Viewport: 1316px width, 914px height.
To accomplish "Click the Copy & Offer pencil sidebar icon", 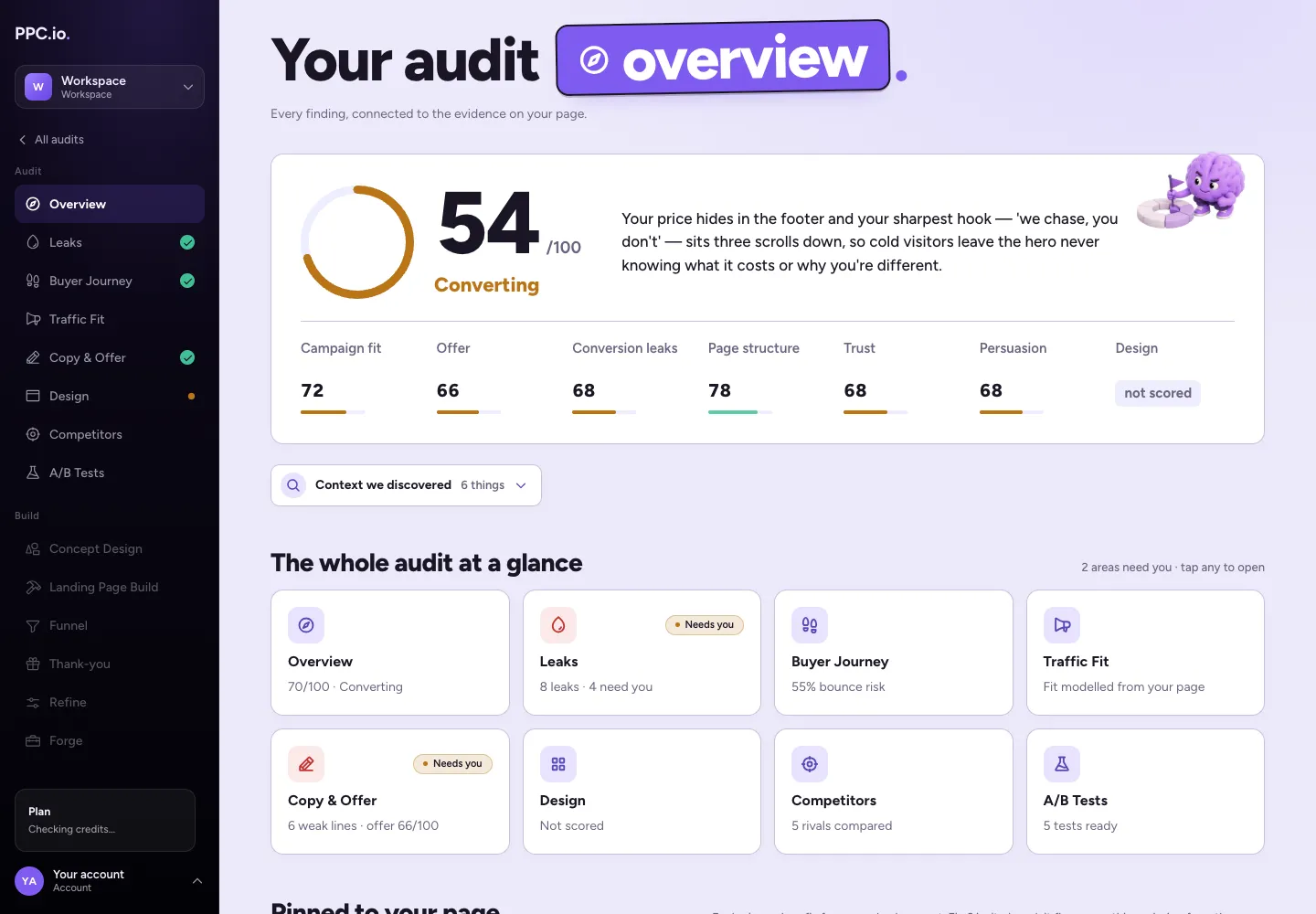I will pos(33,357).
